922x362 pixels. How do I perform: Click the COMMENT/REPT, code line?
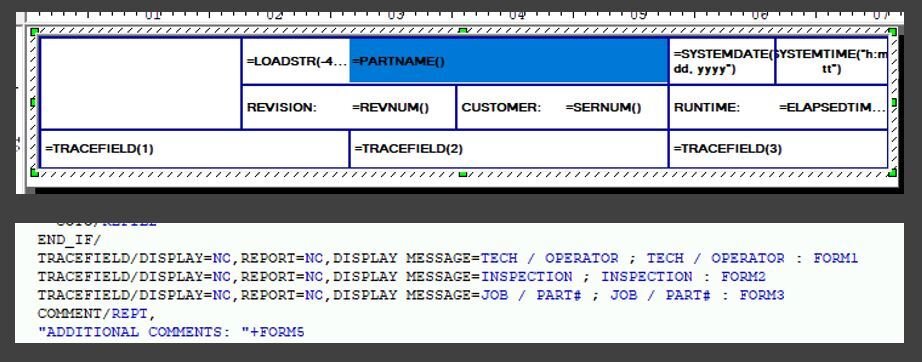pyautogui.click(x=97, y=313)
